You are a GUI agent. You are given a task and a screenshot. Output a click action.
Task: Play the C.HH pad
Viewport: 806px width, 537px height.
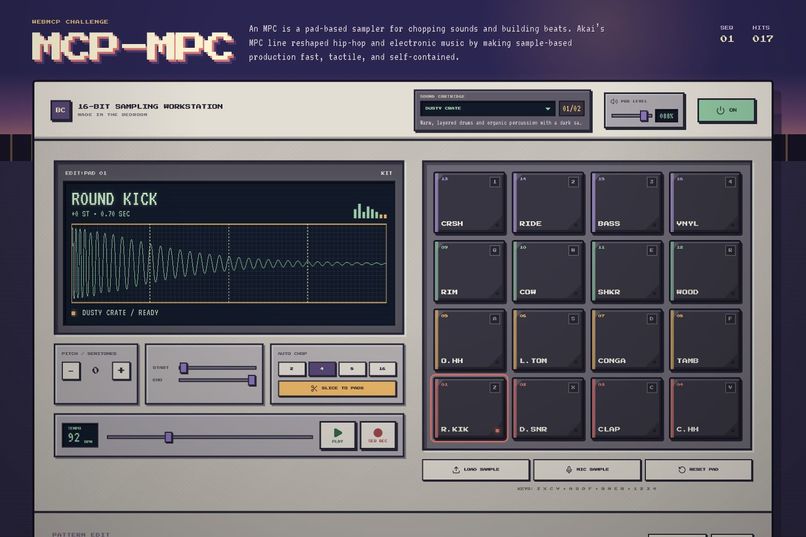click(705, 409)
